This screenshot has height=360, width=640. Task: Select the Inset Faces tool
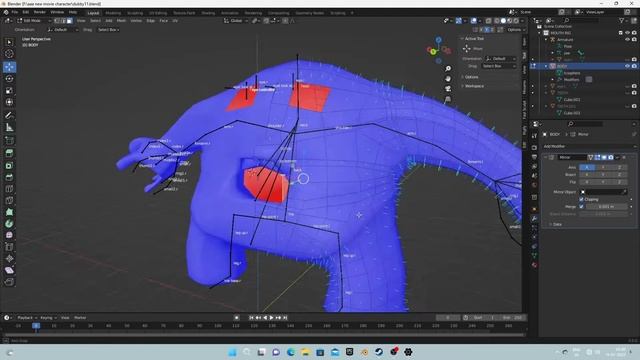point(9,166)
